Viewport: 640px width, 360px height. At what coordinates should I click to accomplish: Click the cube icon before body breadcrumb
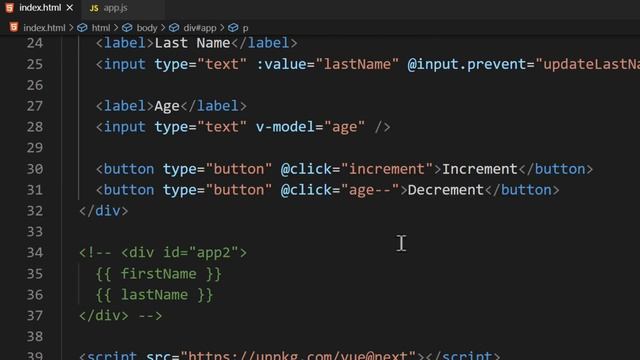[127, 28]
